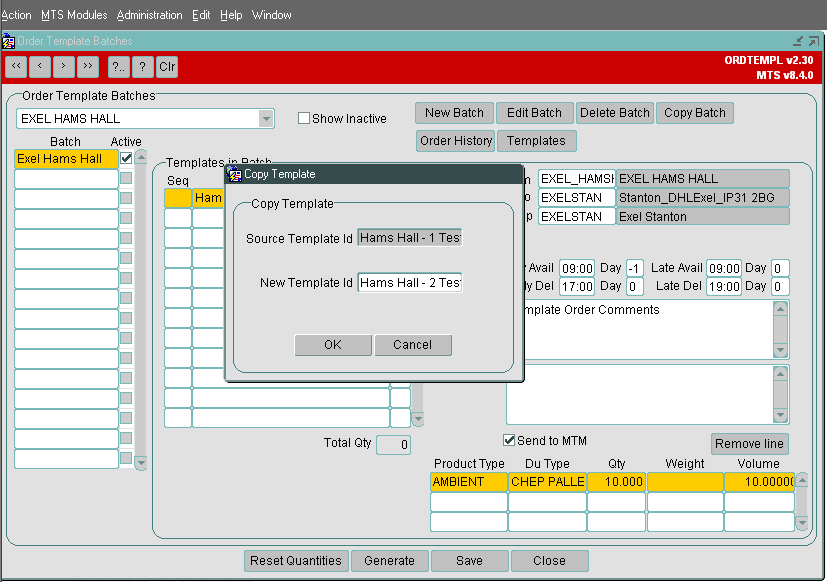Go to first record with << button
Image resolution: width=827 pixels, height=582 pixels.
(16, 67)
